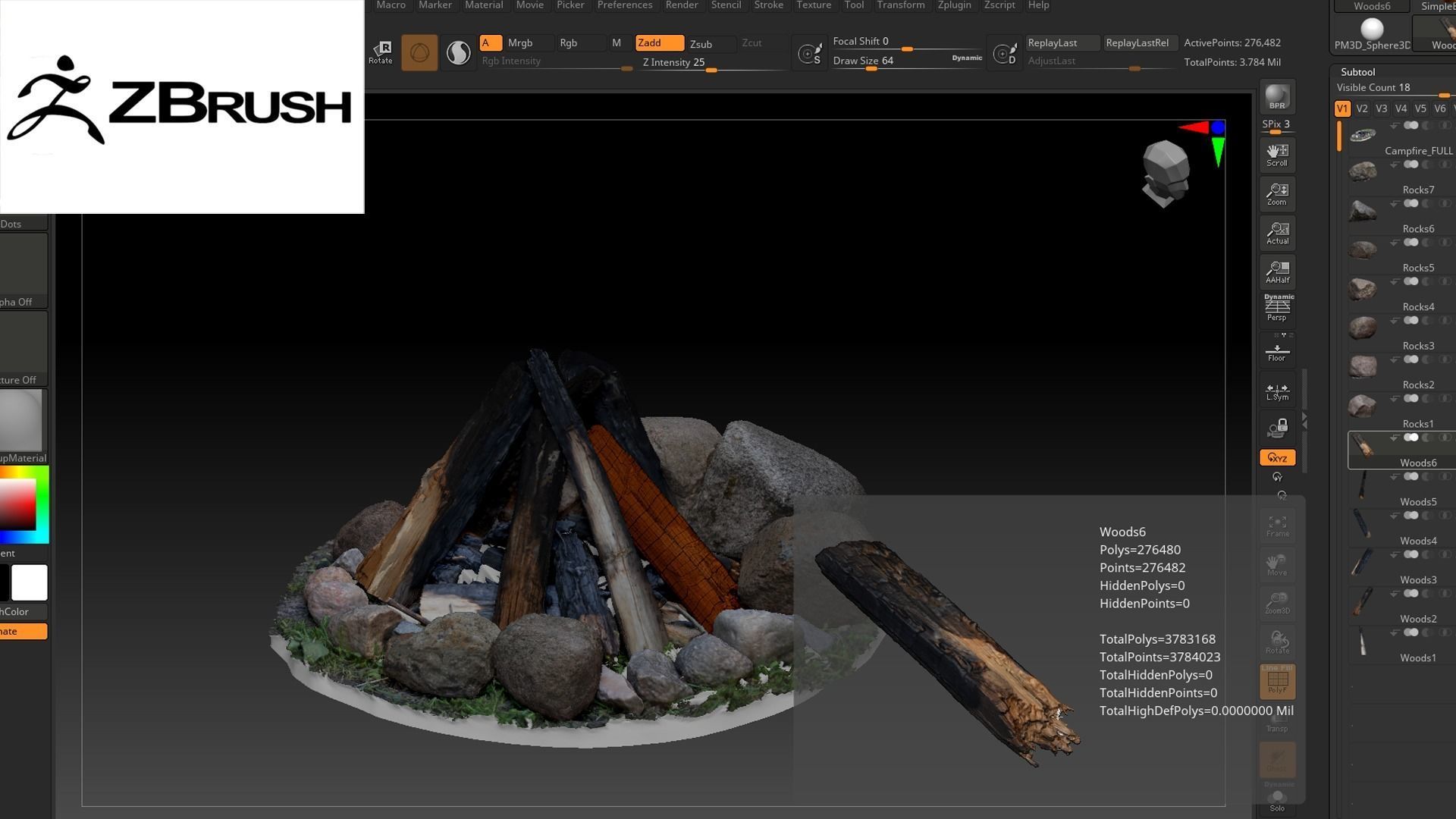Click the S brush size icon near Focal Shift

pyautogui.click(x=809, y=54)
